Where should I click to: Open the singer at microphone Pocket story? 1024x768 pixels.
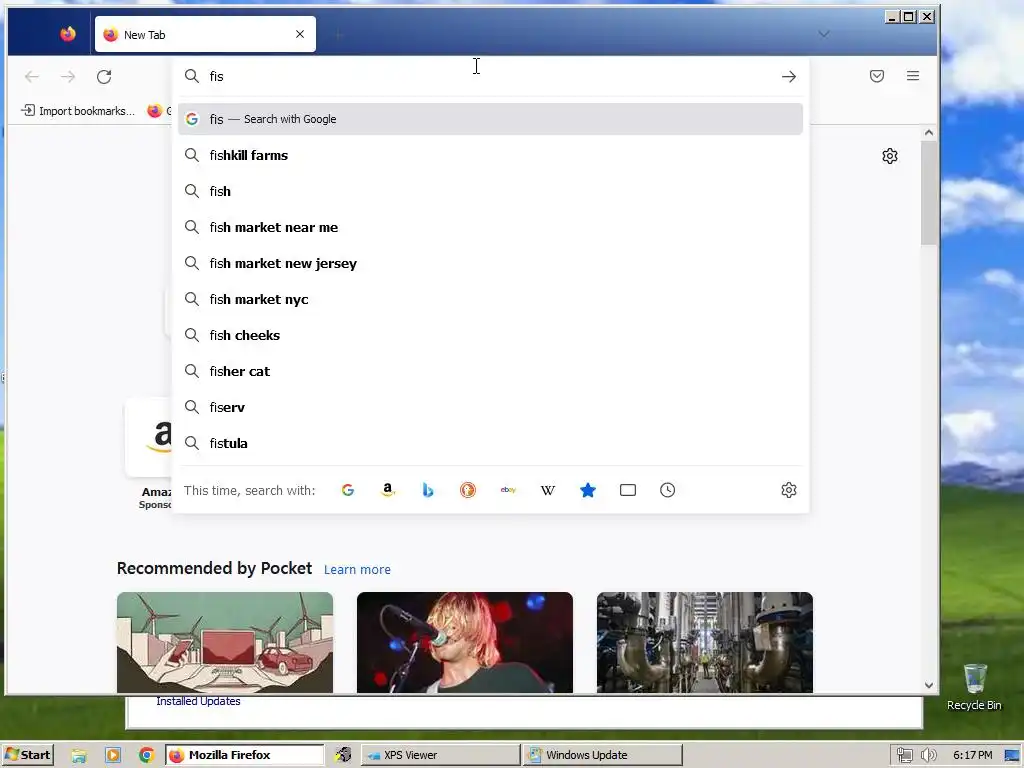coord(464,642)
